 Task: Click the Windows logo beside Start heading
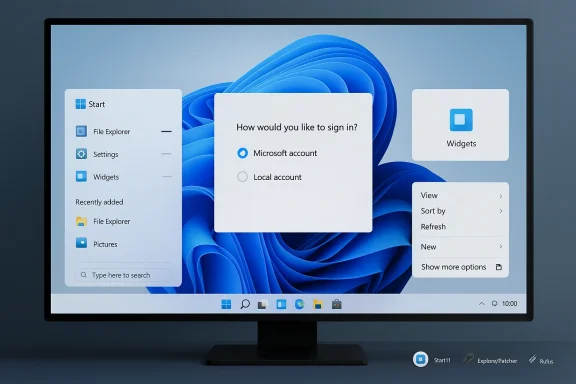coord(80,104)
